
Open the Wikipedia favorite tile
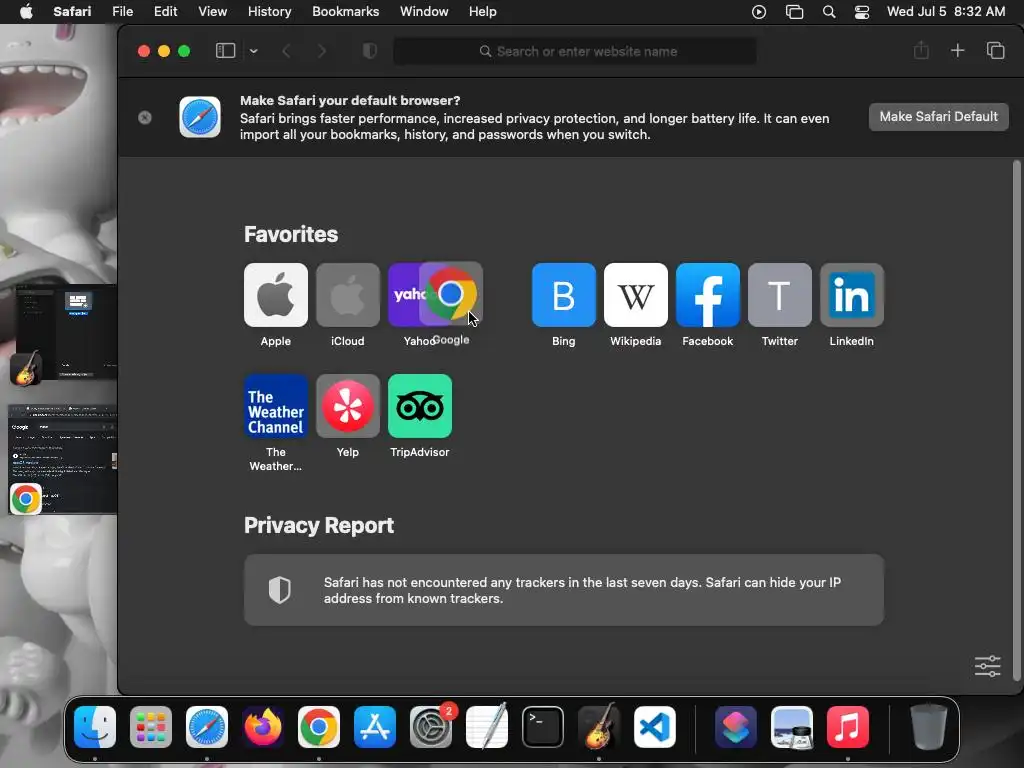635,295
